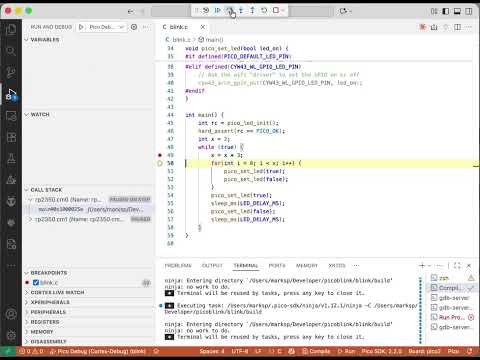Switch to the MEMORY panel tab
Image resolution: width=480 pixels, height=360 pixels.
307,266
